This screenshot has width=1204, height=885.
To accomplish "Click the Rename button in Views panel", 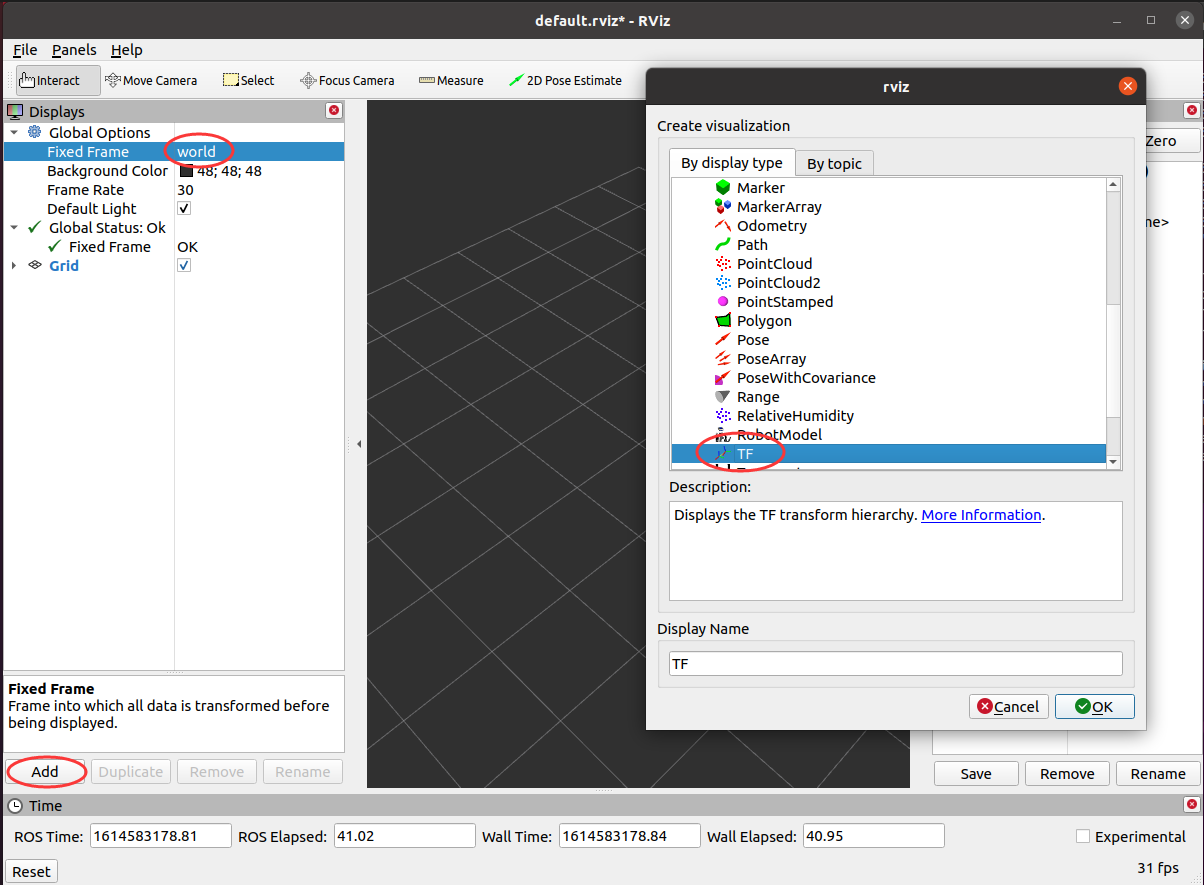I will [x=1158, y=774].
